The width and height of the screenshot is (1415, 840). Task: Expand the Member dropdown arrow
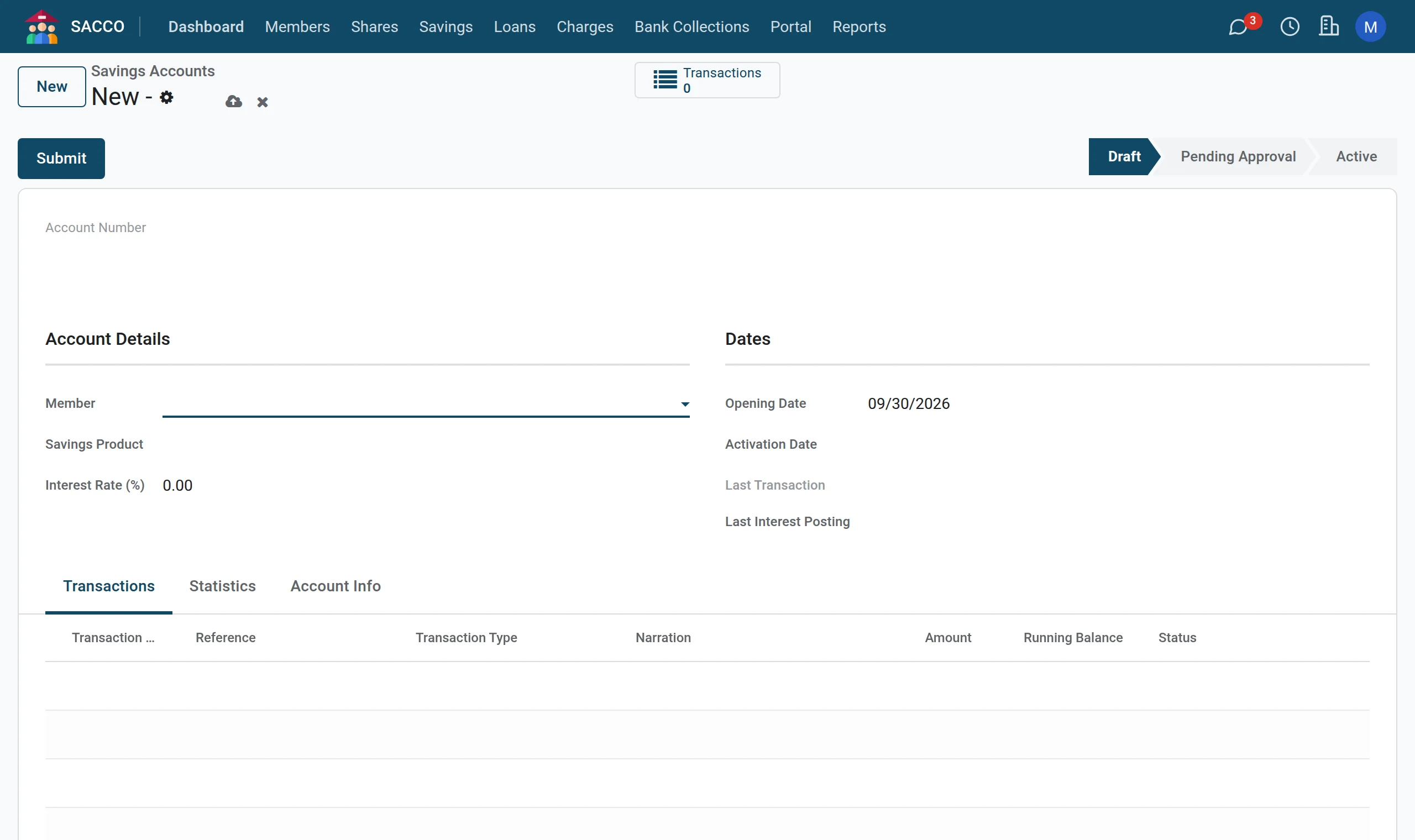(685, 404)
